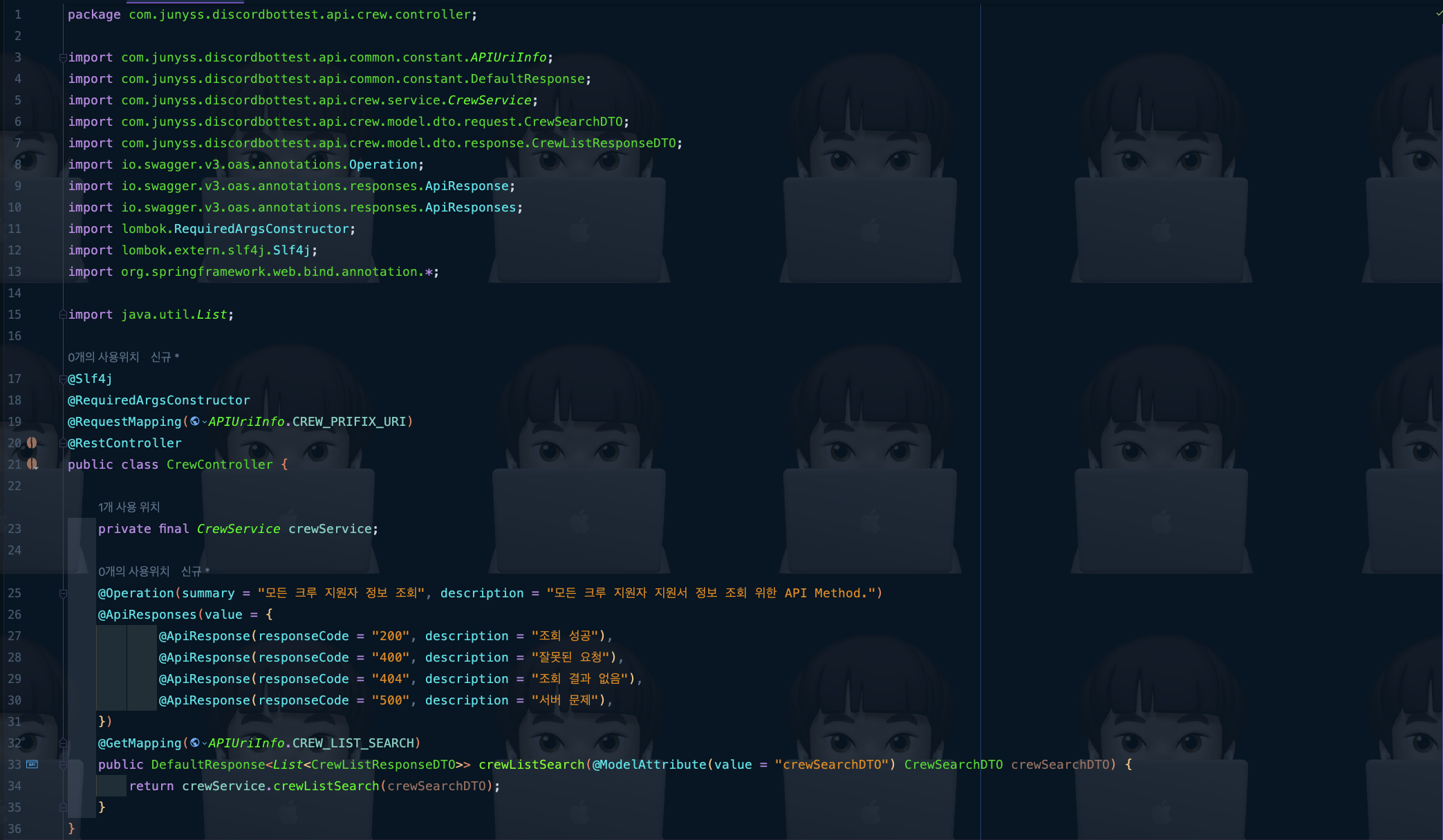The height and width of the screenshot is (840, 1443).
Task: Click the bean navigation gutter icon beside CrewController class
Action: (x=32, y=464)
